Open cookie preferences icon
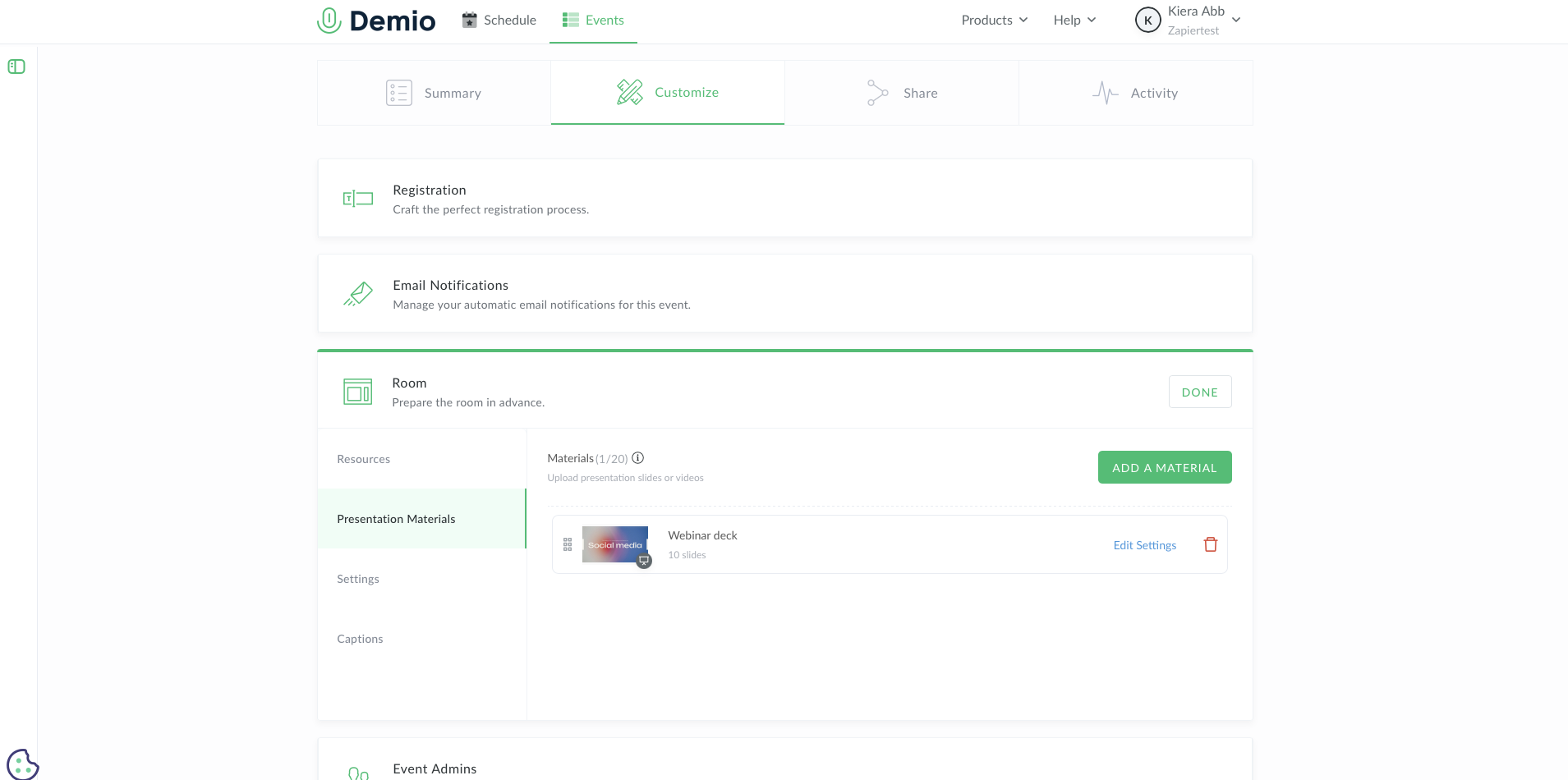 [23, 764]
